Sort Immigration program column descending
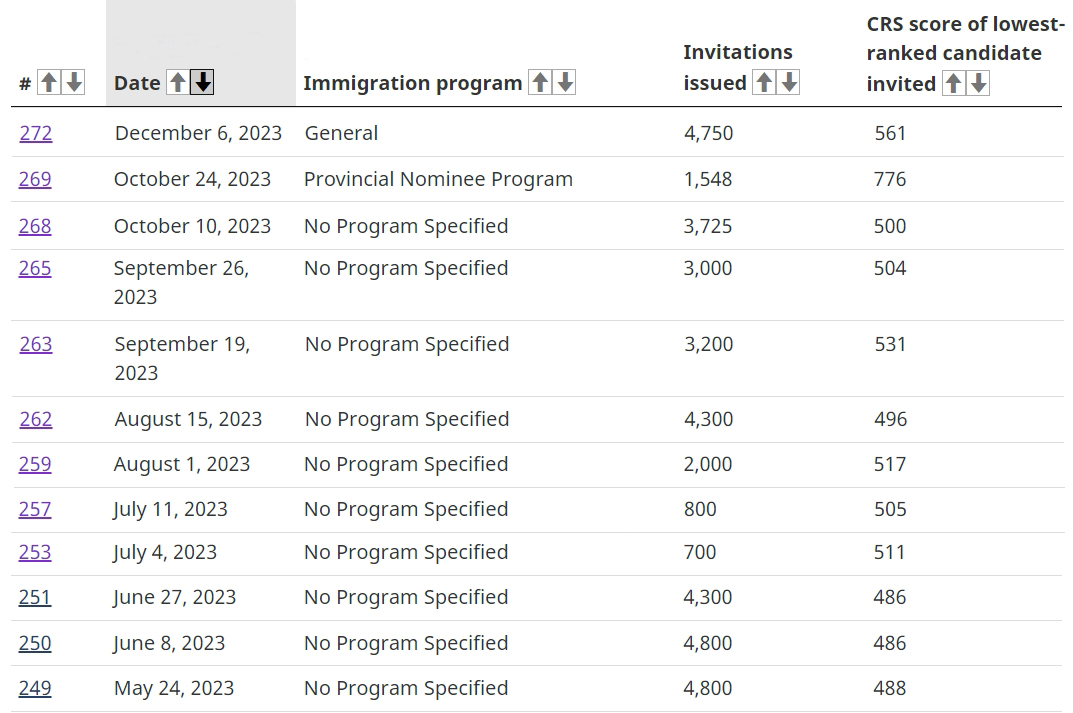Viewport: 1073px width, 713px height. point(565,83)
